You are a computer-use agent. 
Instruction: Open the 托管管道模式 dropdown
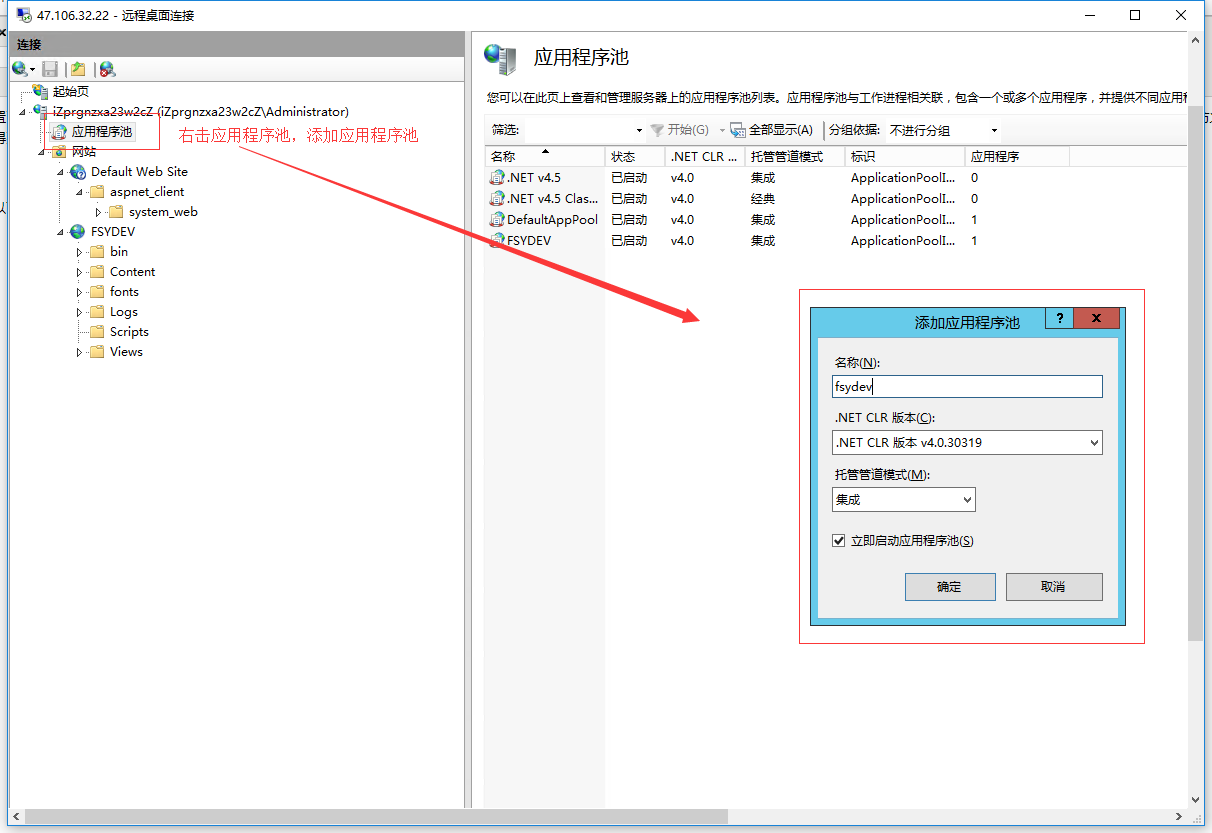tap(967, 499)
